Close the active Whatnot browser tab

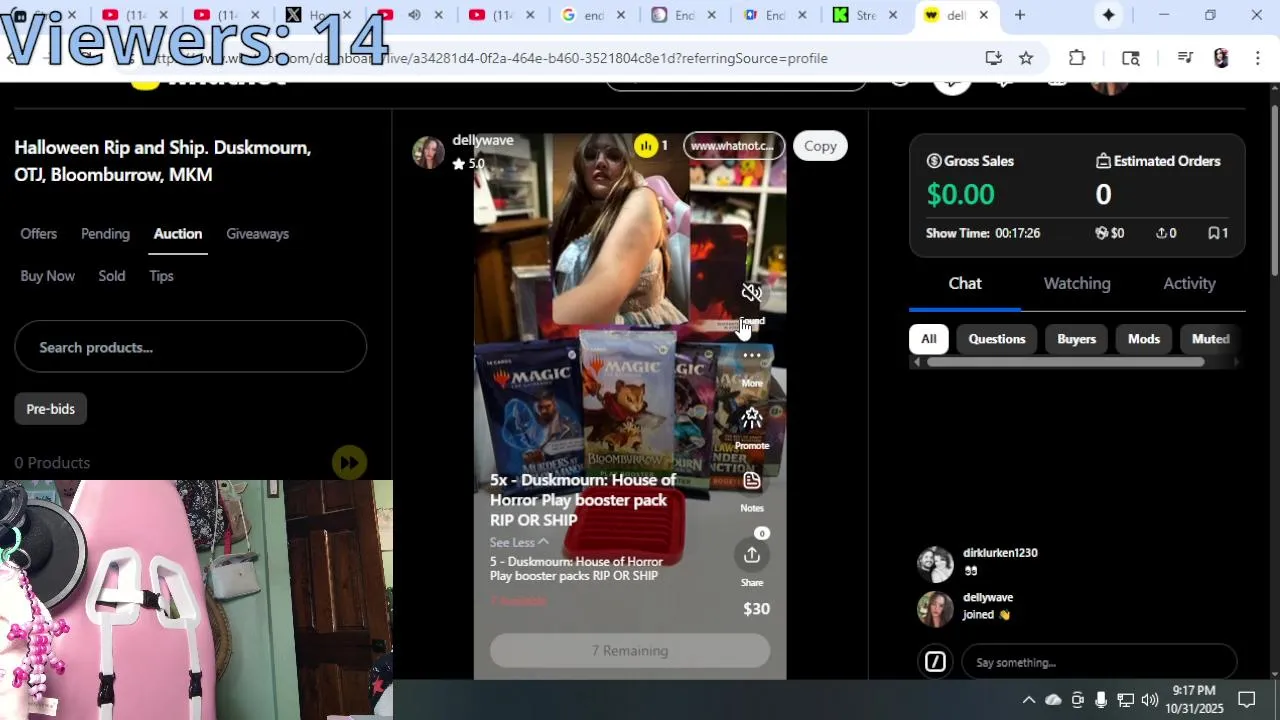pos(984,15)
